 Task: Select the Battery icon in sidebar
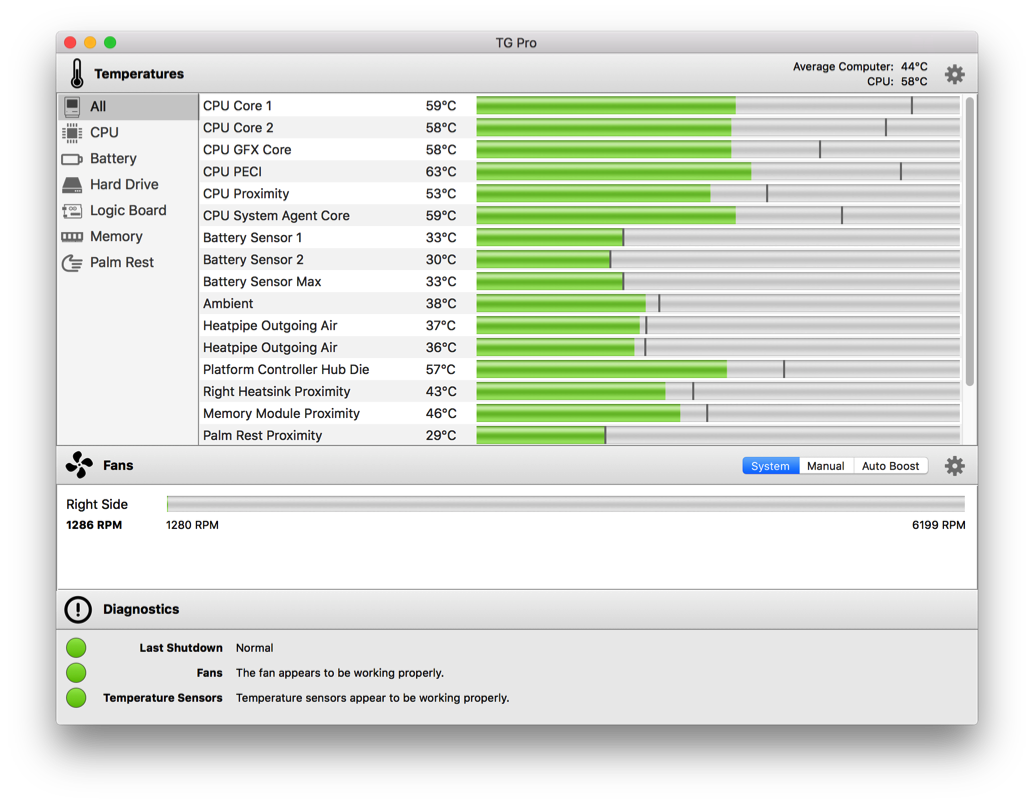tap(72, 159)
